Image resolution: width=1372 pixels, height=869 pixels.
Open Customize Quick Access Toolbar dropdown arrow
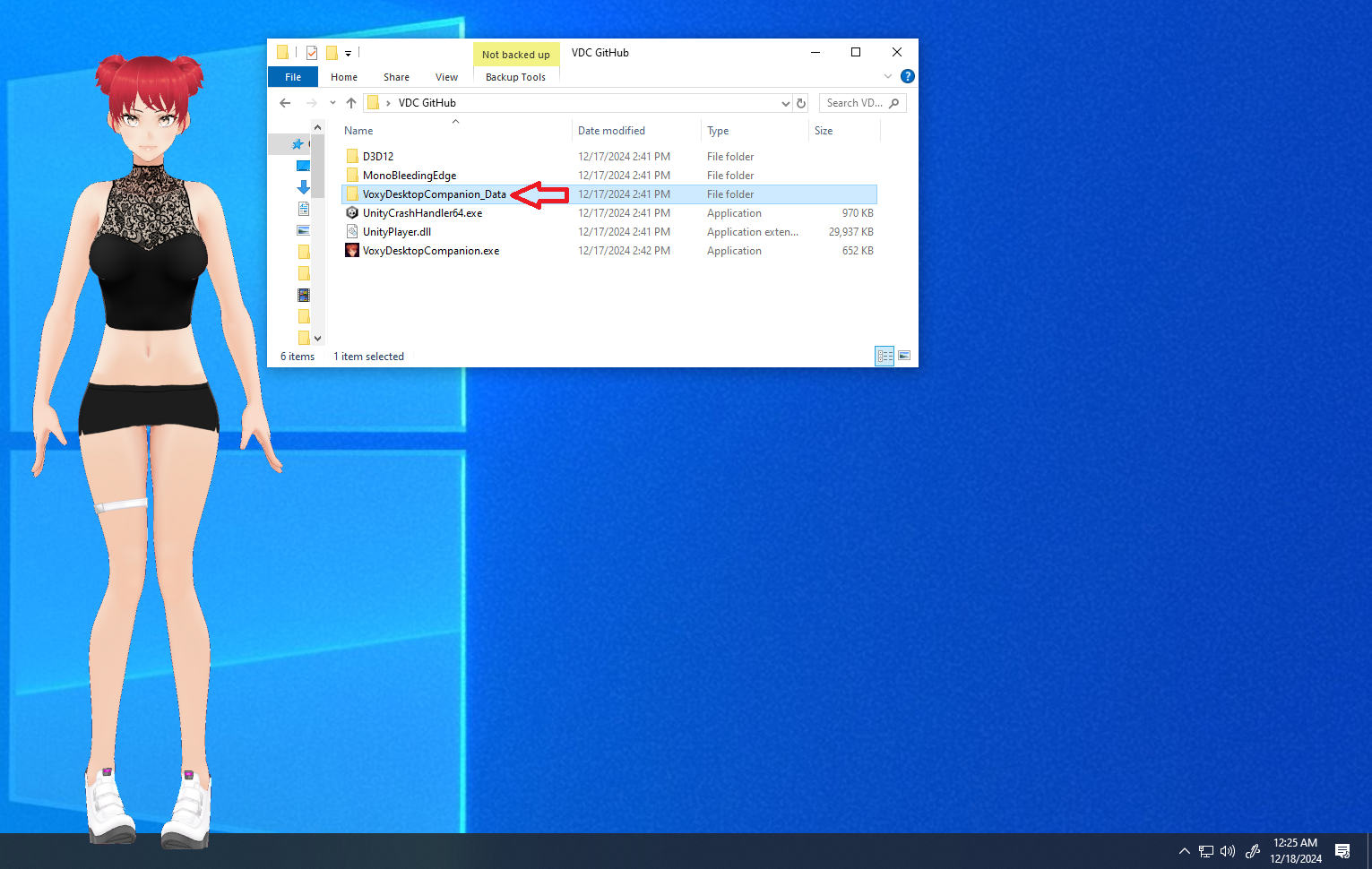click(349, 54)
